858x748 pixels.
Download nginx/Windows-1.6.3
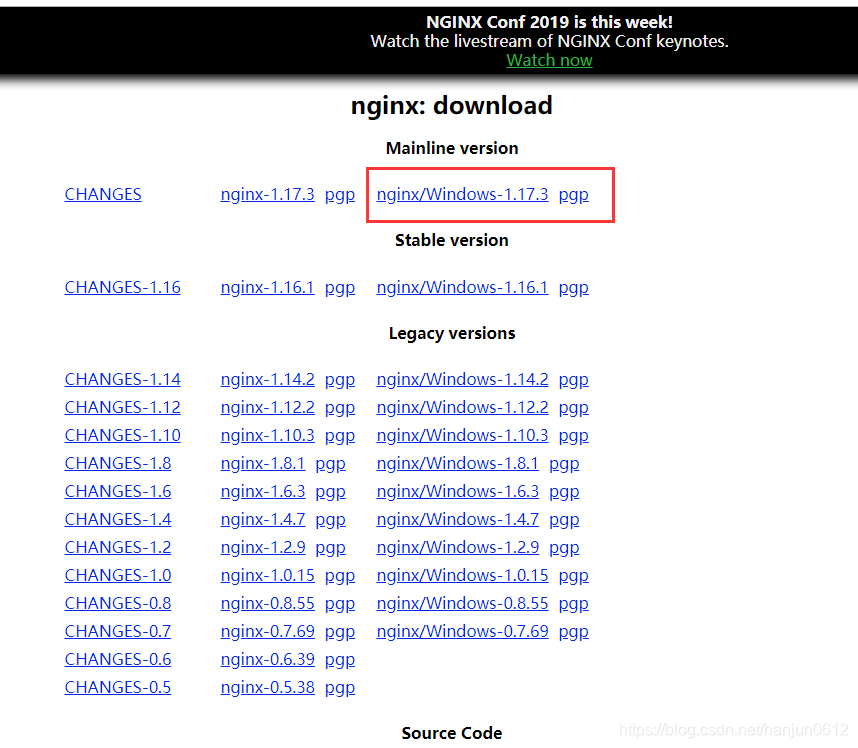click(457, 491)
